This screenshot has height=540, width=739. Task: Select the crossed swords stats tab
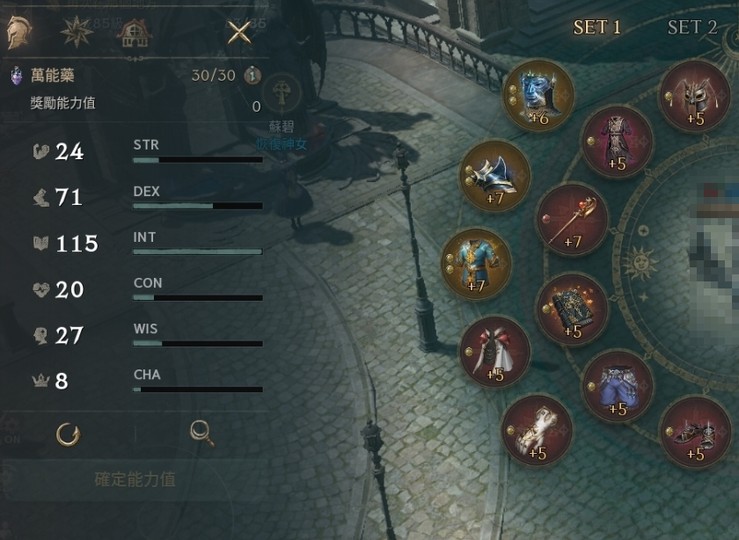(x=239, y=33)
